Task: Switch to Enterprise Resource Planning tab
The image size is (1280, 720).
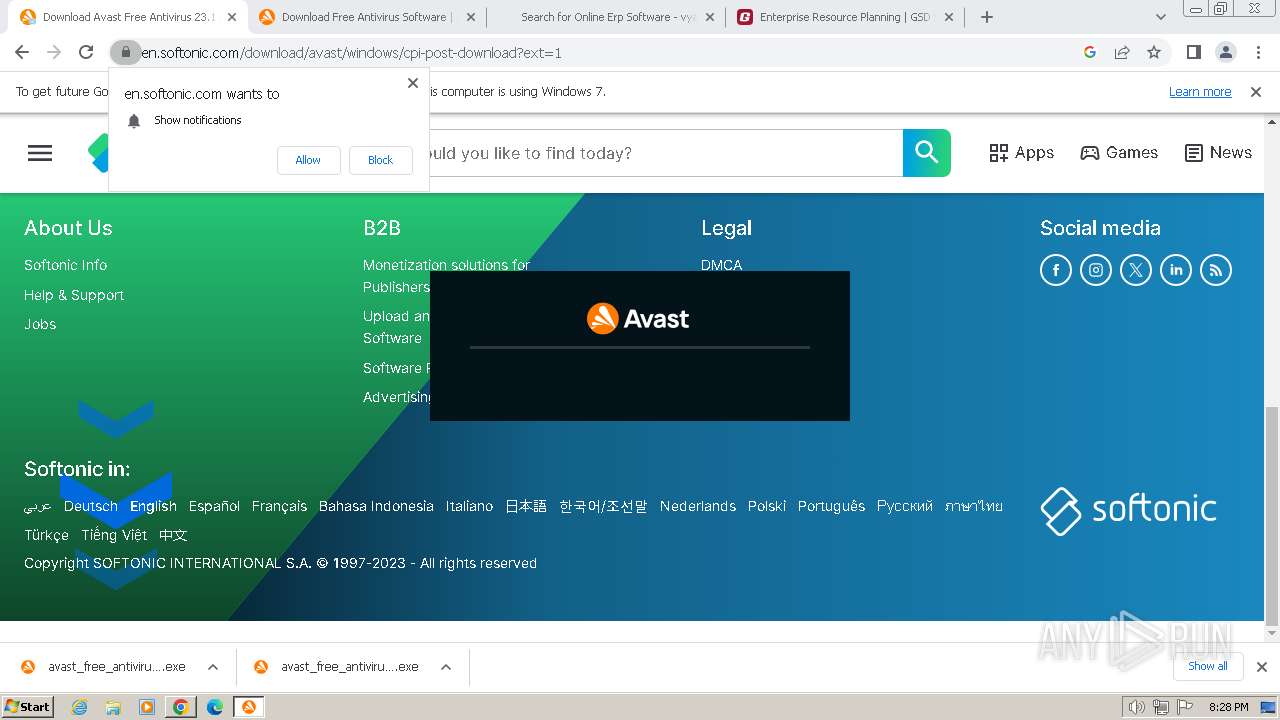Action: 845,17
